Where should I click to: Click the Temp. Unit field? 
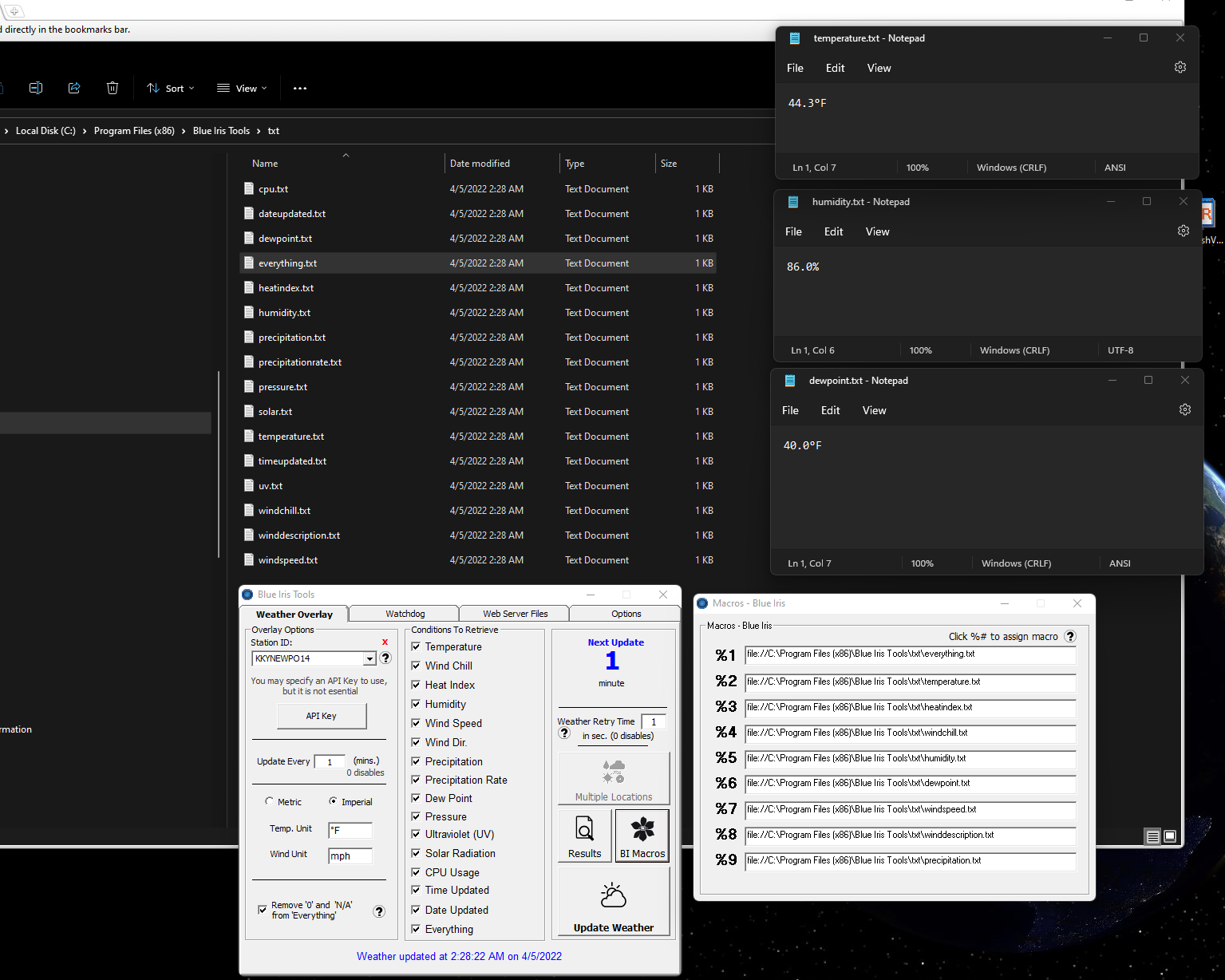tap(350, 830)
